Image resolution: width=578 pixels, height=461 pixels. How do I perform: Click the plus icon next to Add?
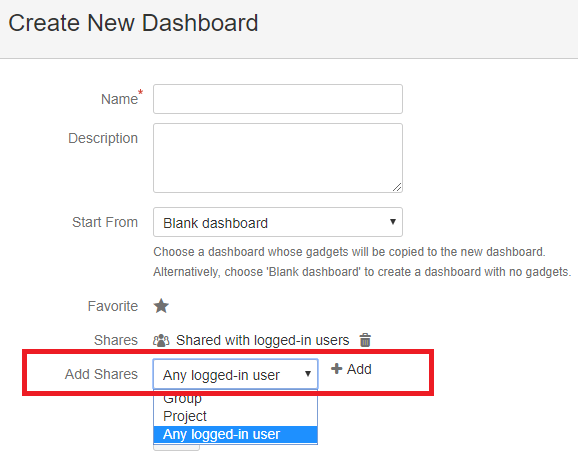337,369
